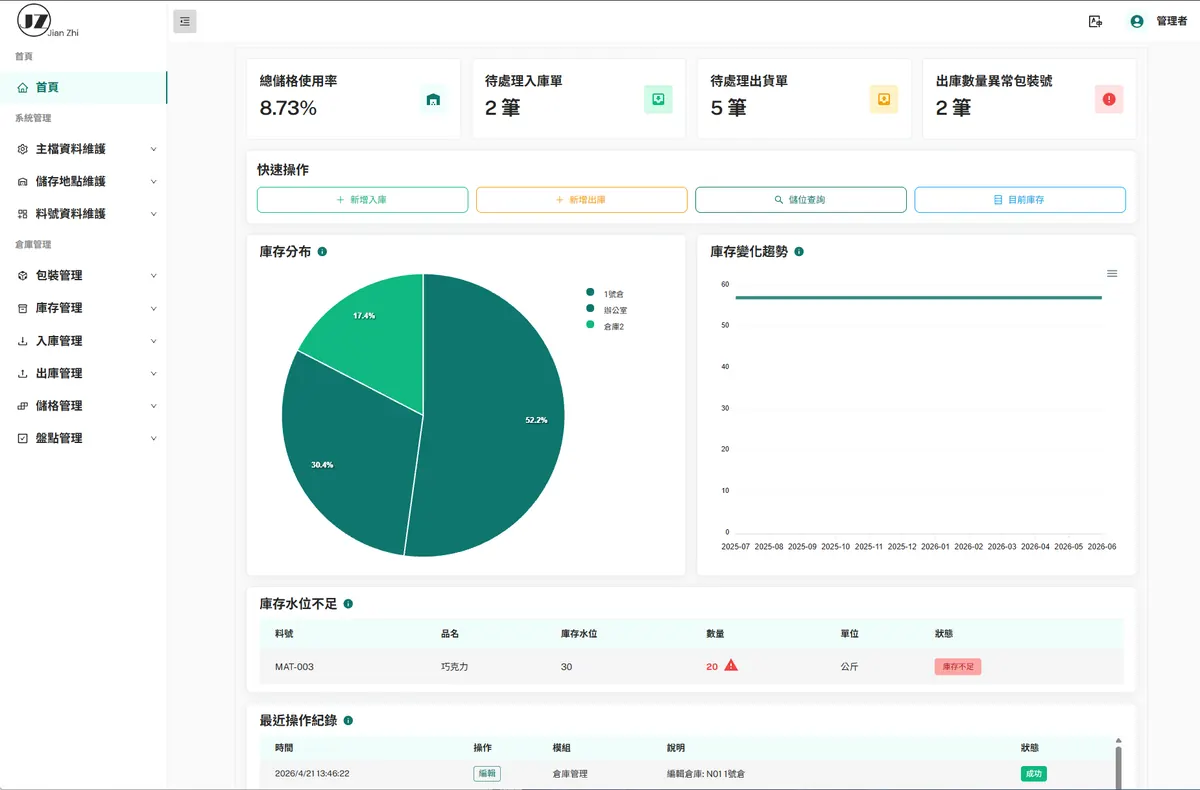
Task: Click the 巧克力 product name cell
Action: tap(454, 666)
